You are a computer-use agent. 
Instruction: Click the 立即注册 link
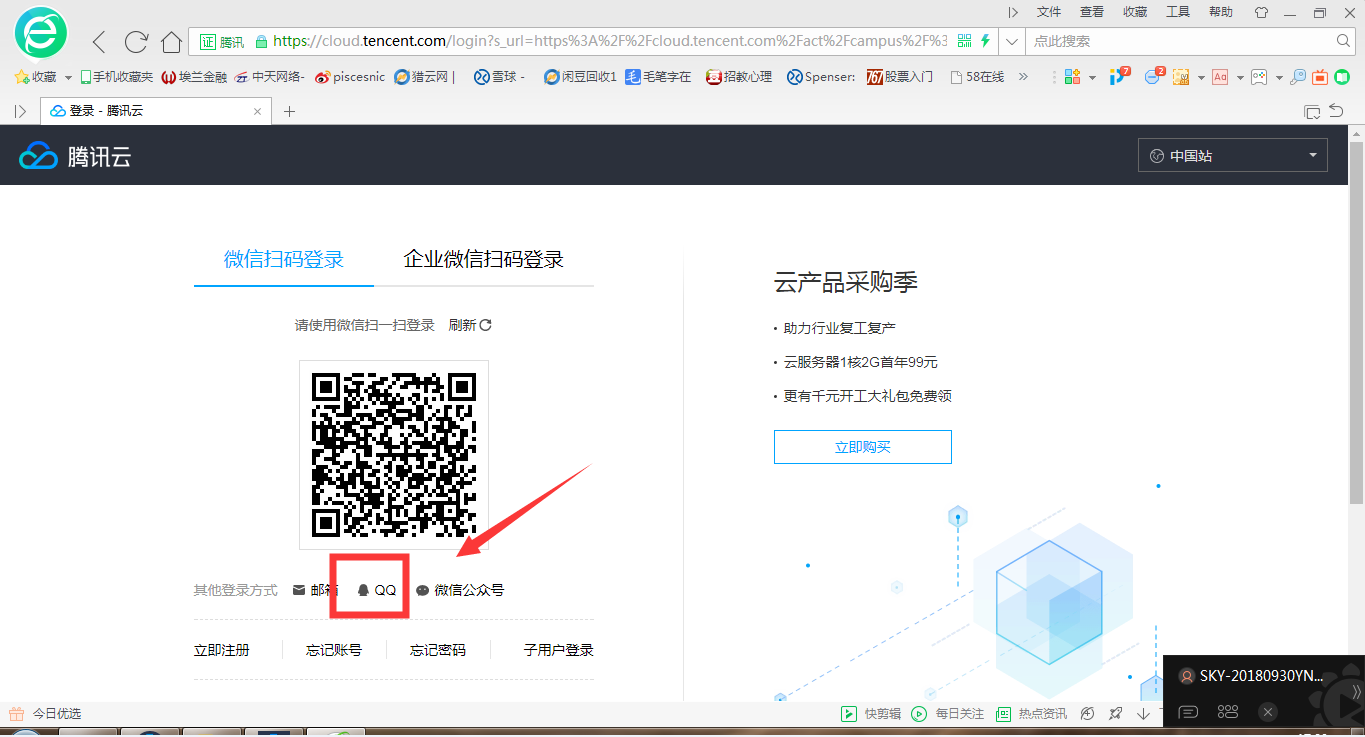click(222, 650)
